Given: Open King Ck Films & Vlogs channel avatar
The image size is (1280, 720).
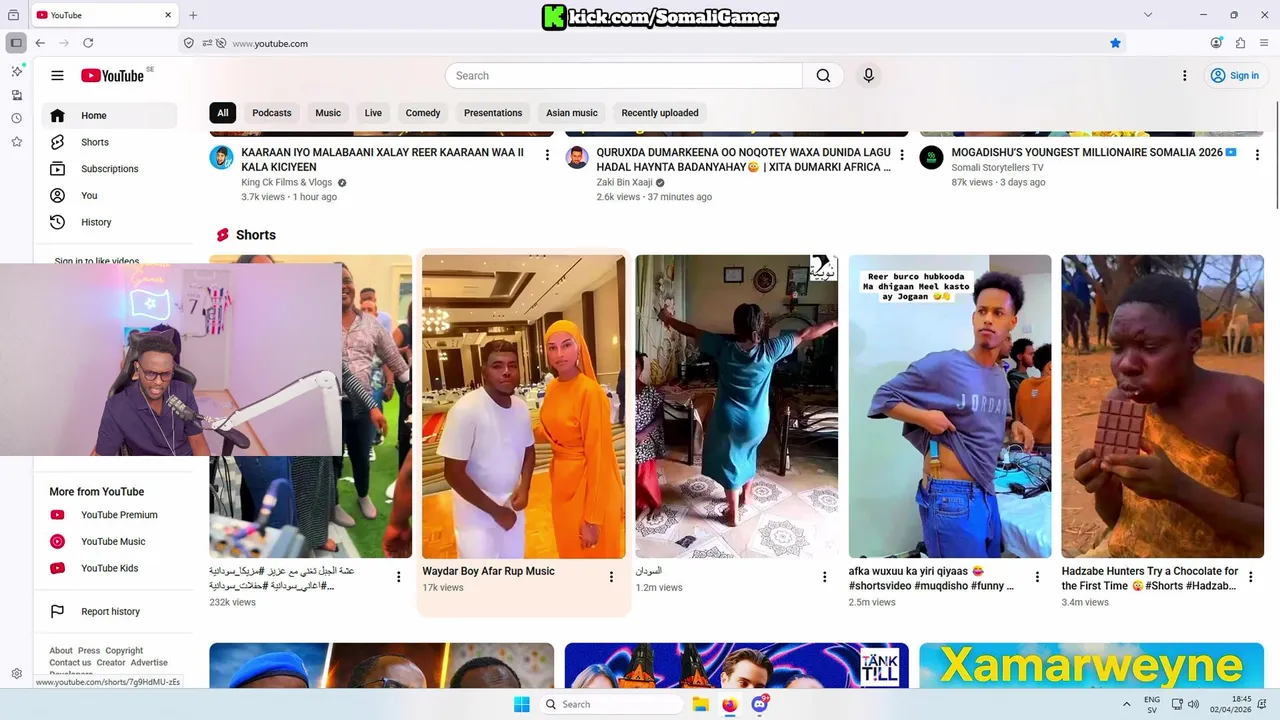Looking at the screenshot, I should point(221,158).
